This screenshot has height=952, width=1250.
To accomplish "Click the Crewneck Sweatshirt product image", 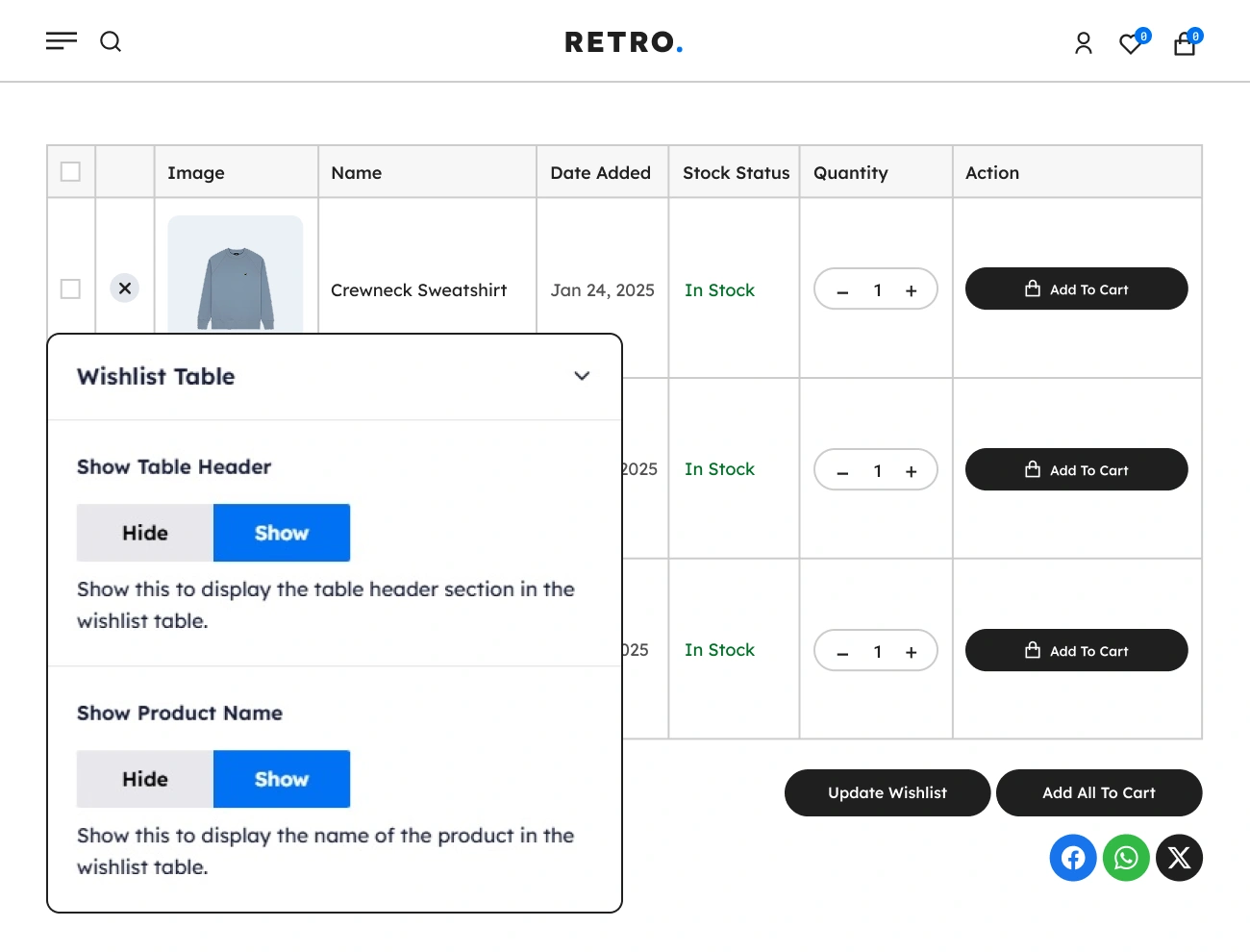I will [236, 275].
